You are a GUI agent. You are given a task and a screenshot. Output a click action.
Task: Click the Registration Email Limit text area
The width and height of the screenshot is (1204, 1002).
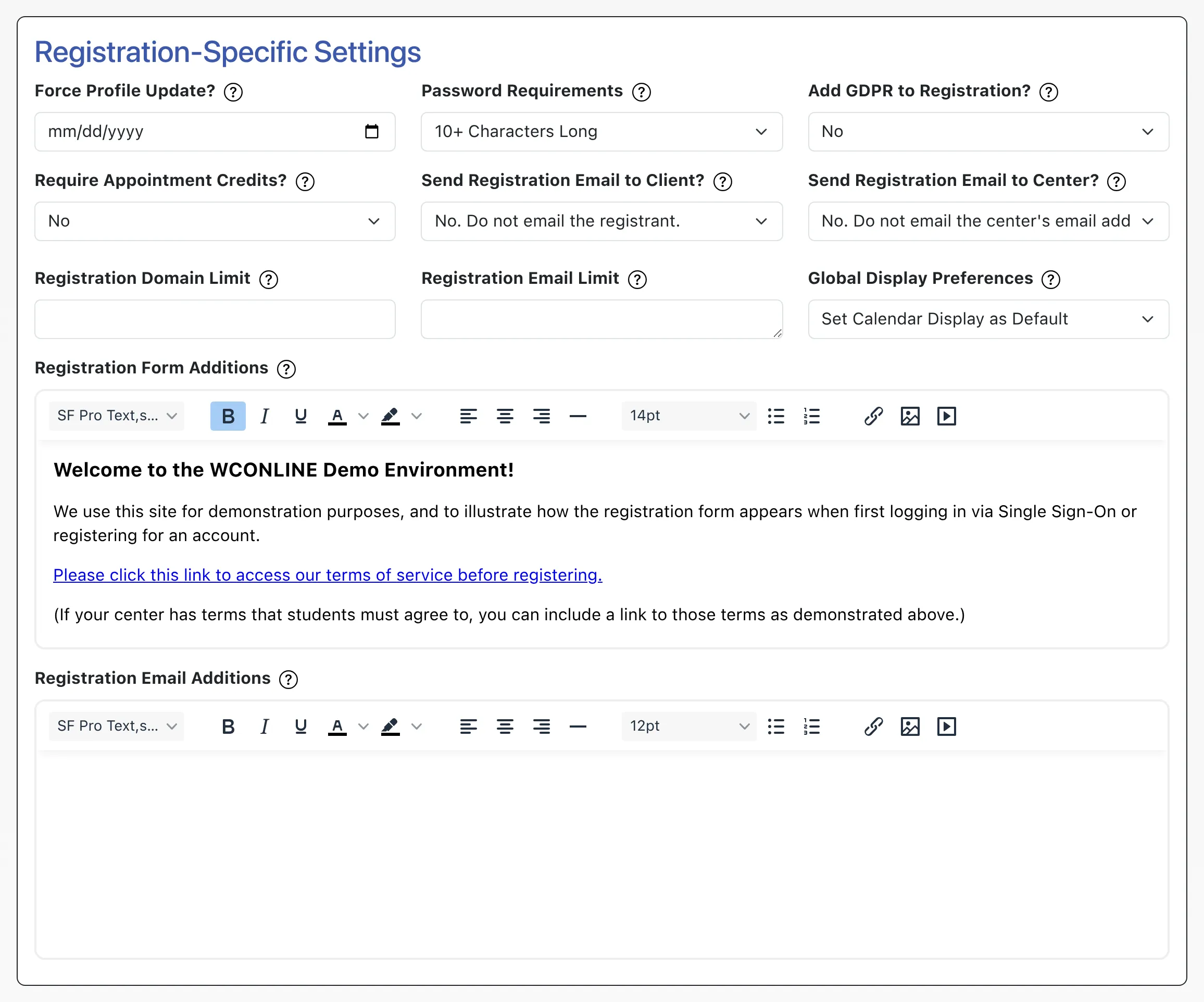[601, 319]
